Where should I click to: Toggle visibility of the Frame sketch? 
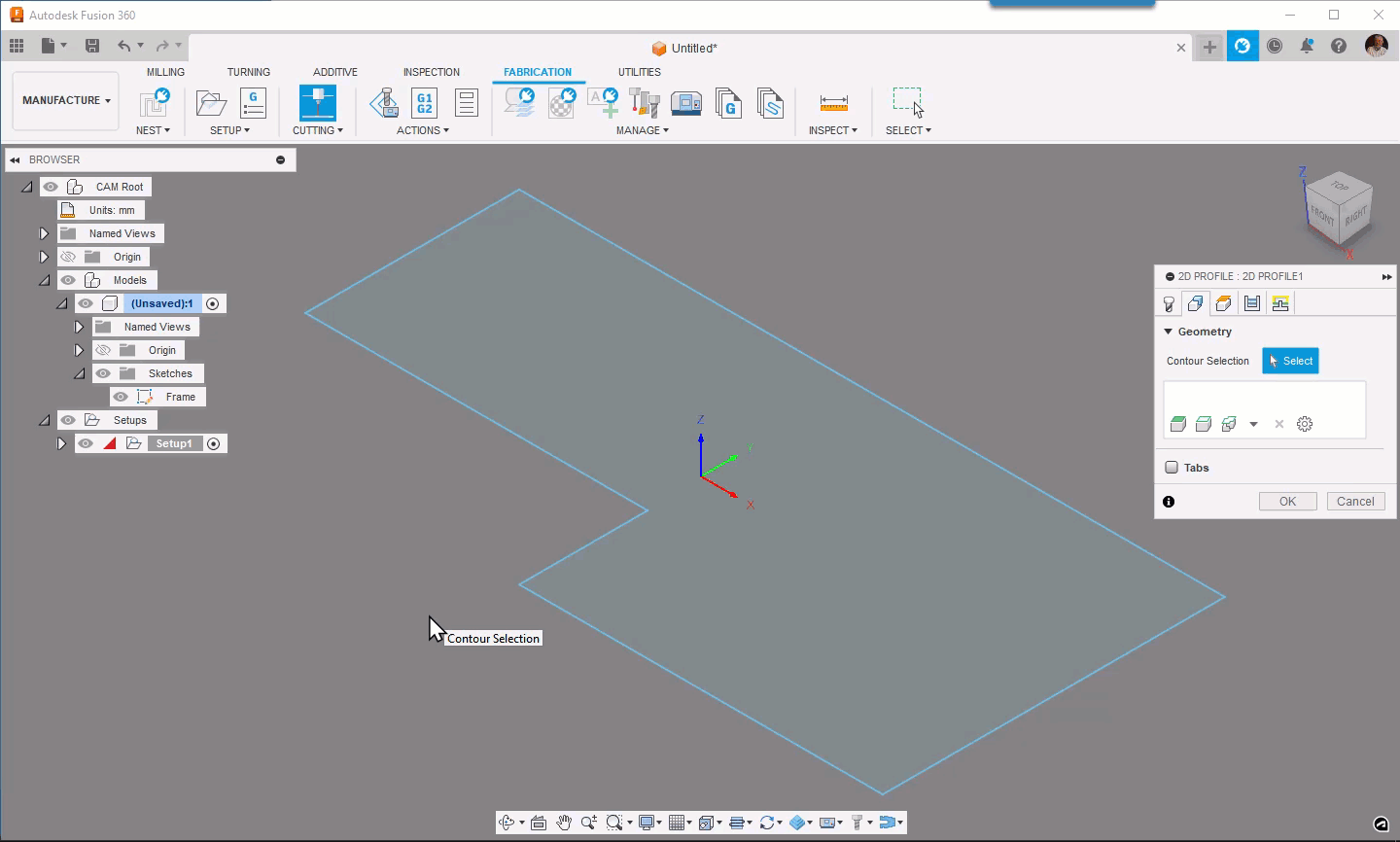point(121,396)
